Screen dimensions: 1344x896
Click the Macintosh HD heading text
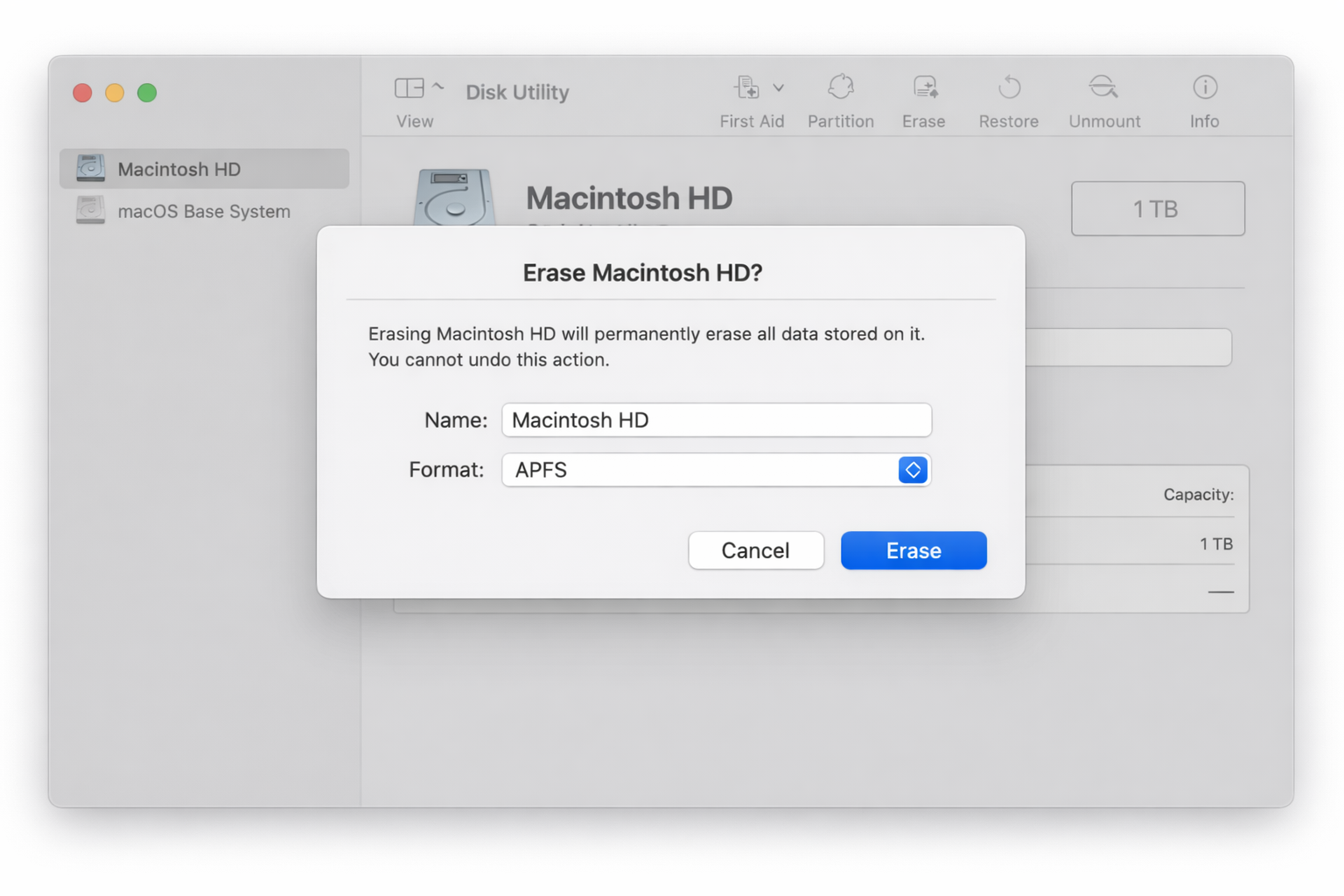coord(629,198)
